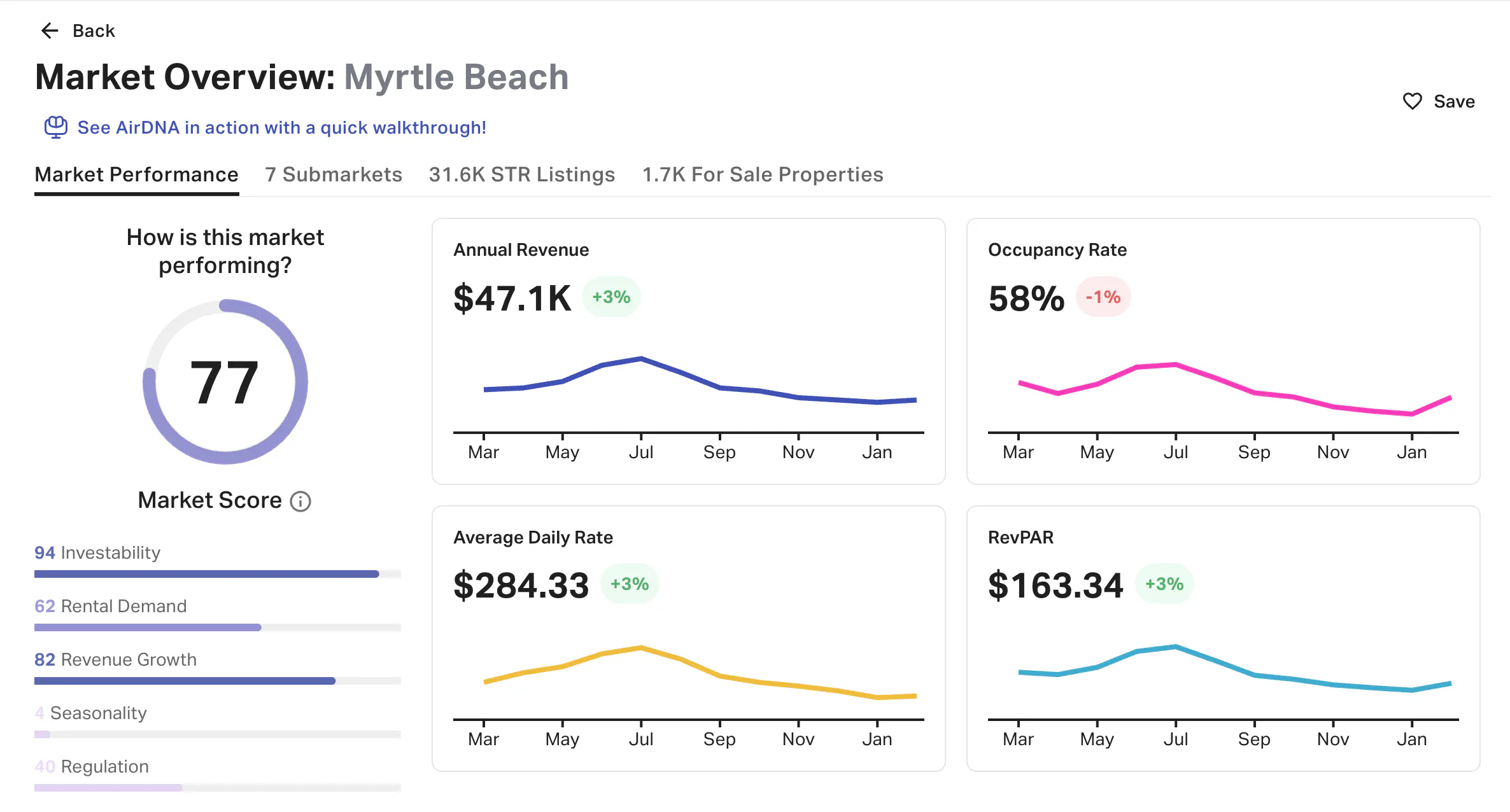Click the RevPAR teal line chart

tap(1234, 668)
